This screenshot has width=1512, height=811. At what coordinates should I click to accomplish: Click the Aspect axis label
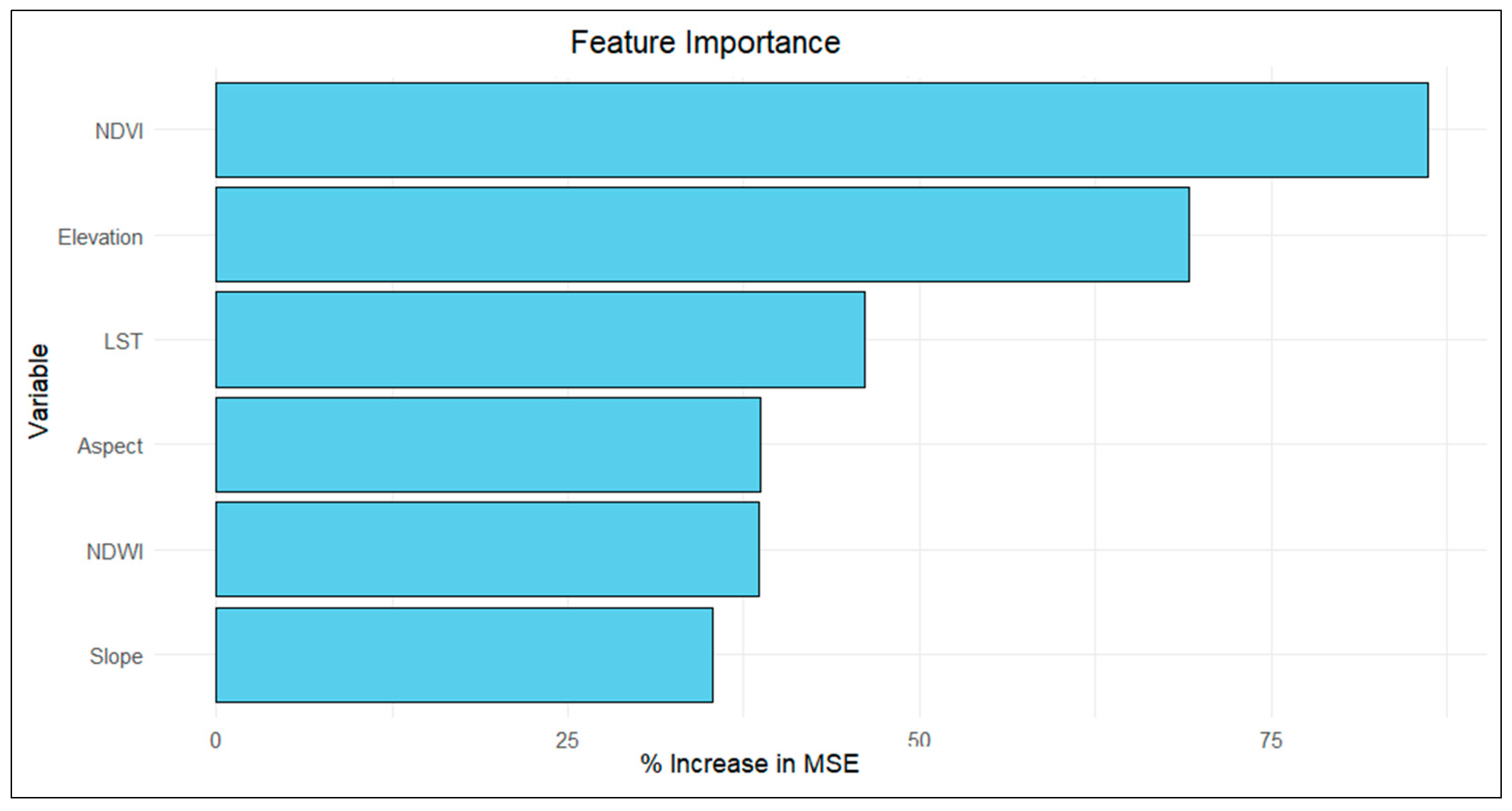110,447
